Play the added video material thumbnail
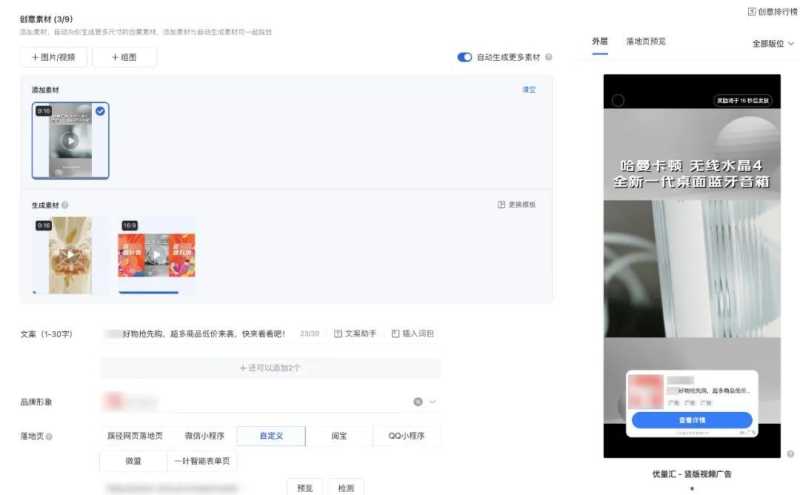The width and height of the screenshot is (800, 495). coord(70,141)
